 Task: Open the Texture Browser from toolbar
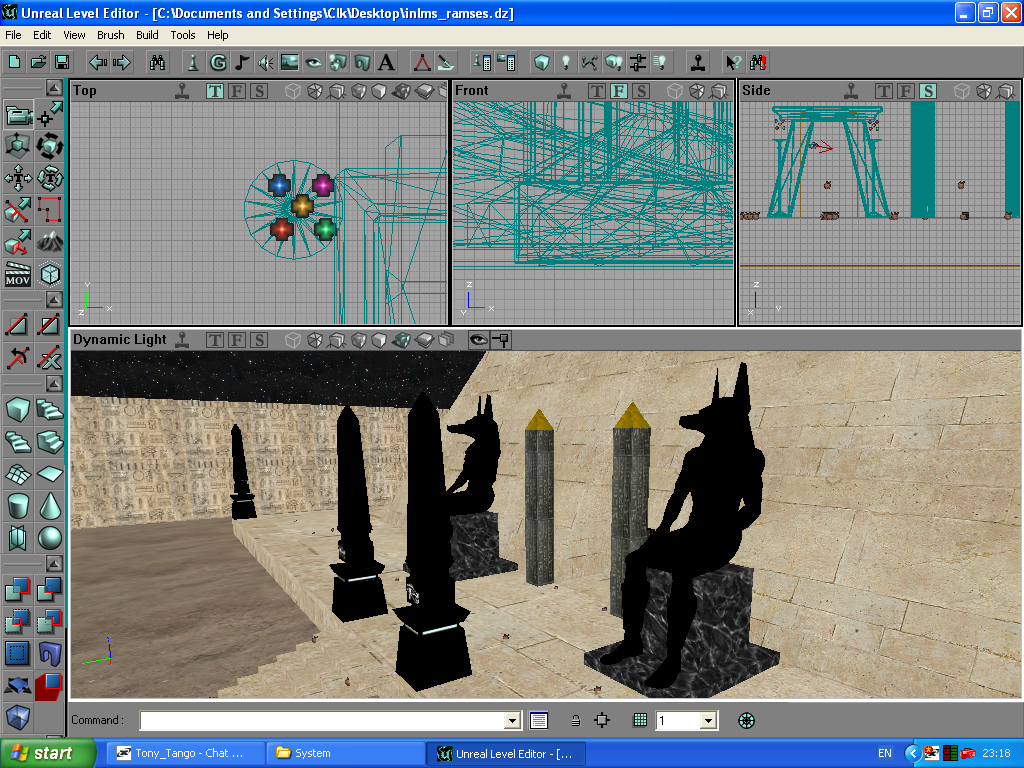tap(290, 62)
